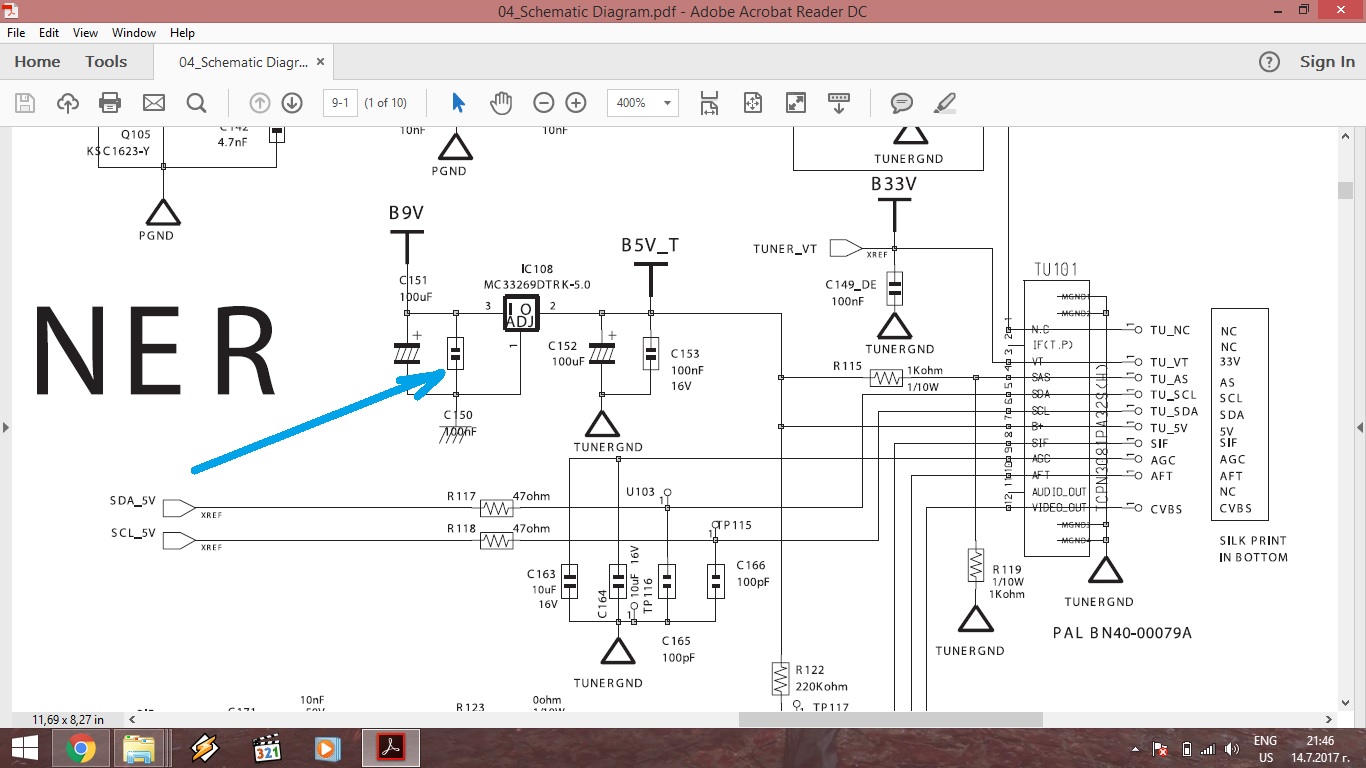Expand the right tools pane arrow
The image size is (1366, 768).
[1359, 427]
